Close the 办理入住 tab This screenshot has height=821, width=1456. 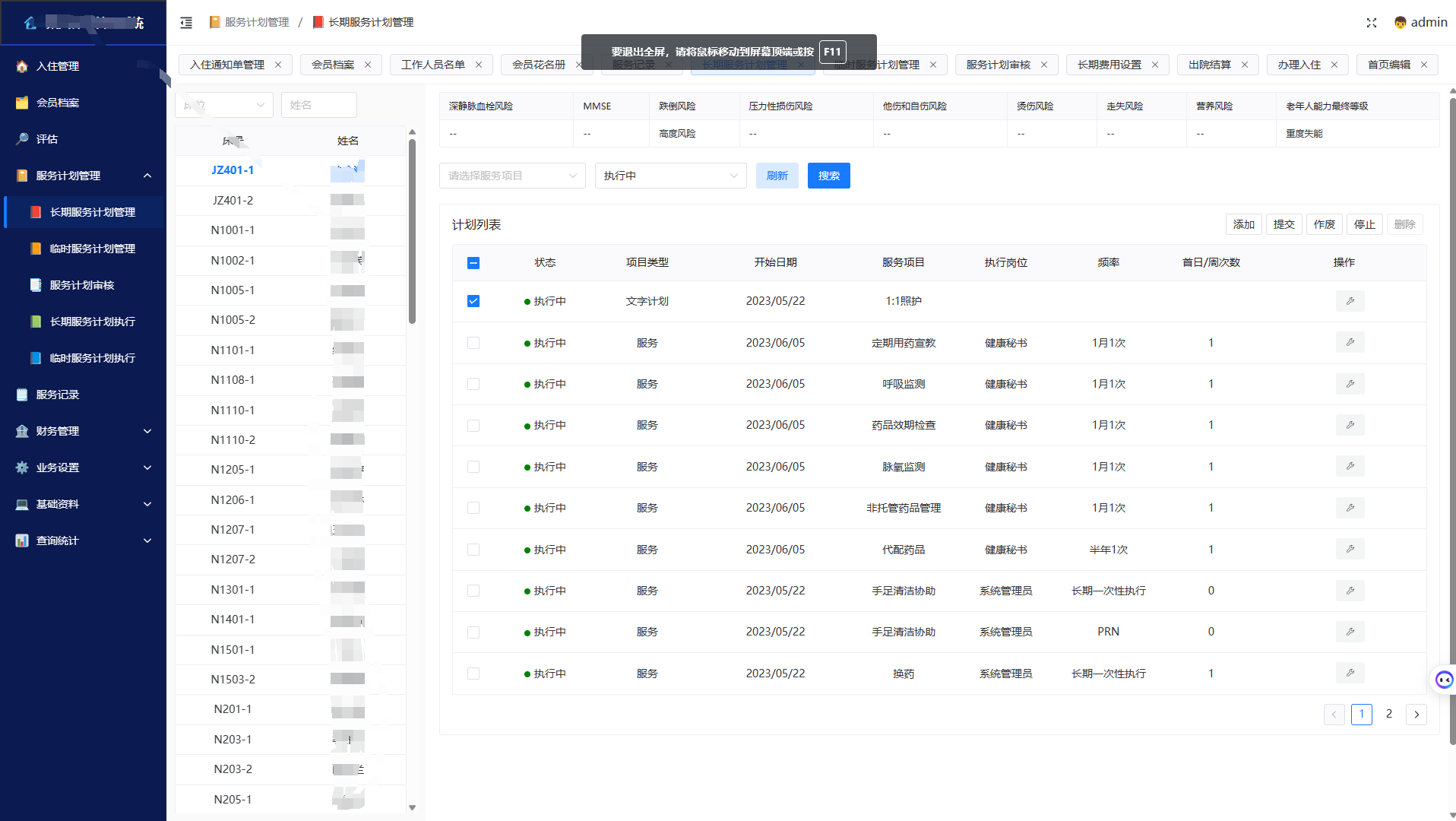[x=1334, y=65]
